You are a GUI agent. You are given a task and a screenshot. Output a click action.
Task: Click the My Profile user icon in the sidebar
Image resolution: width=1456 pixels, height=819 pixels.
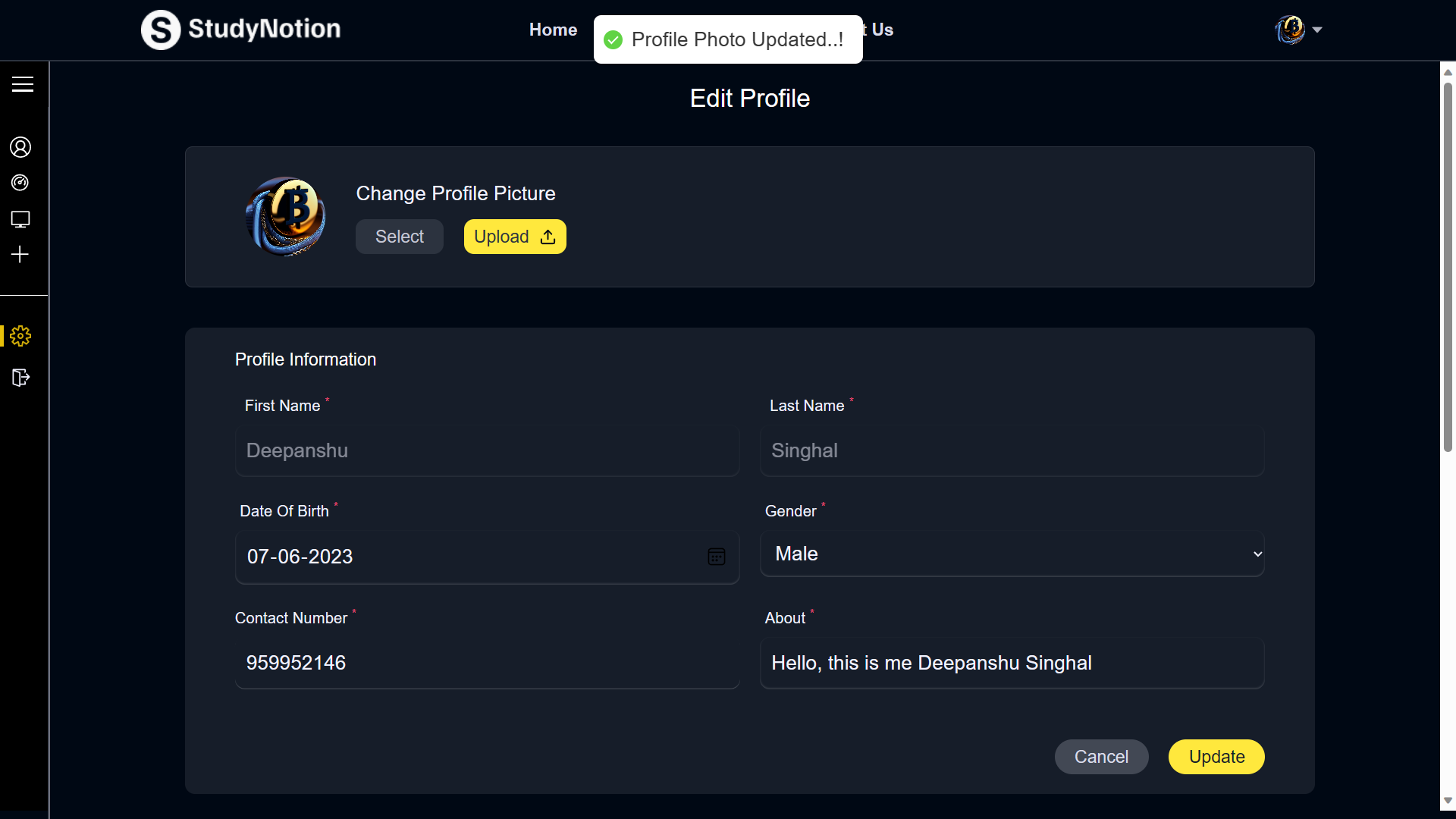(x=20, y=147)
